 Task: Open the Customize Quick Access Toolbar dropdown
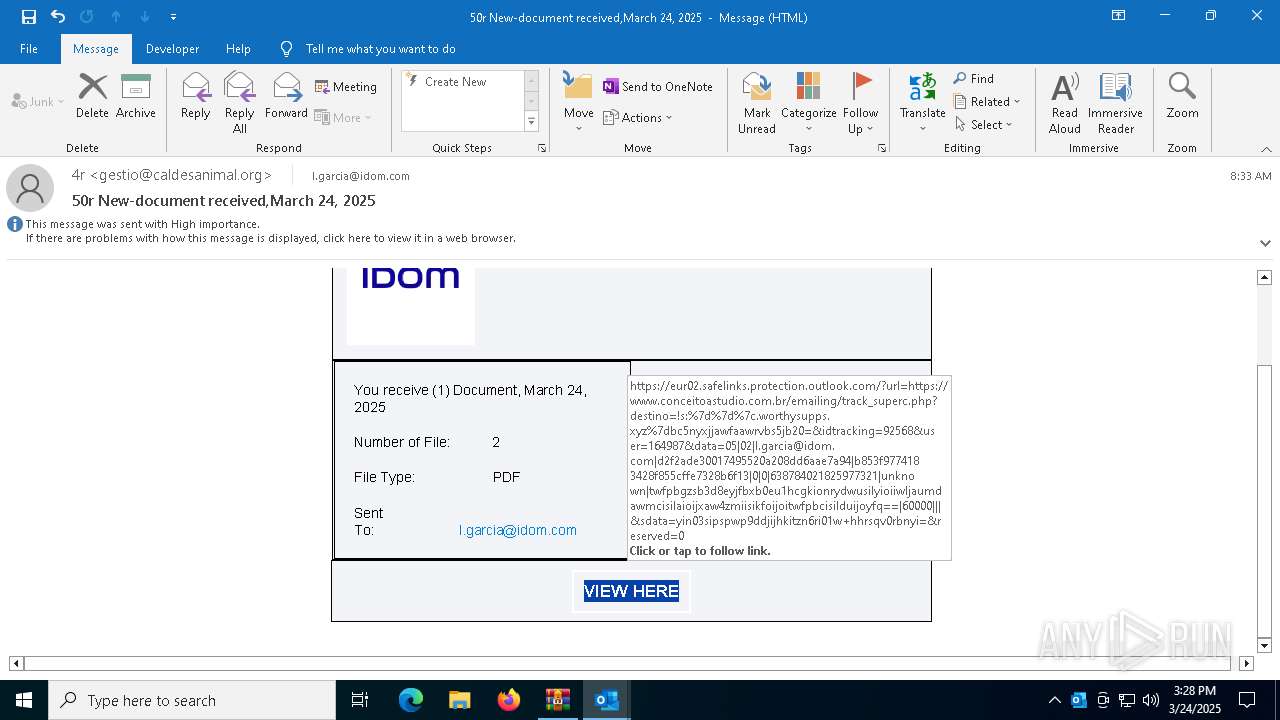tap(173, 17)
